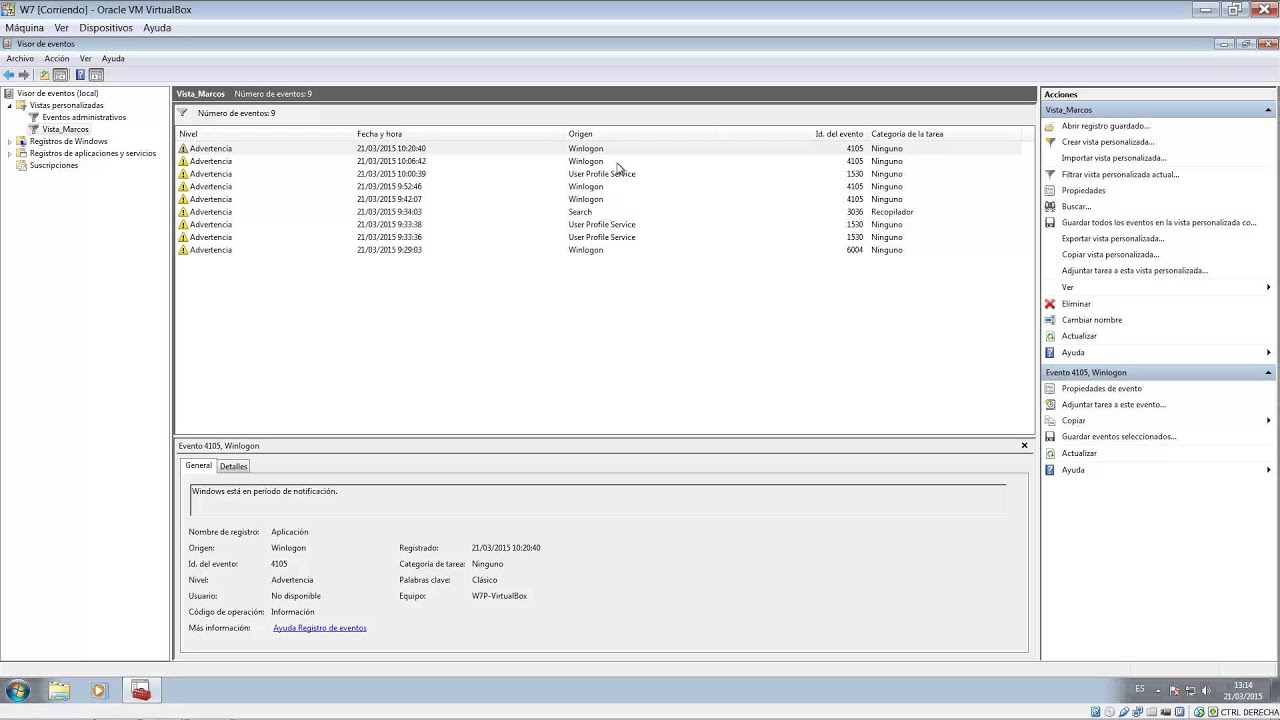
Task: Expand the Registros de Windows node
Action: pyautogui.click(x=10, y=141)
